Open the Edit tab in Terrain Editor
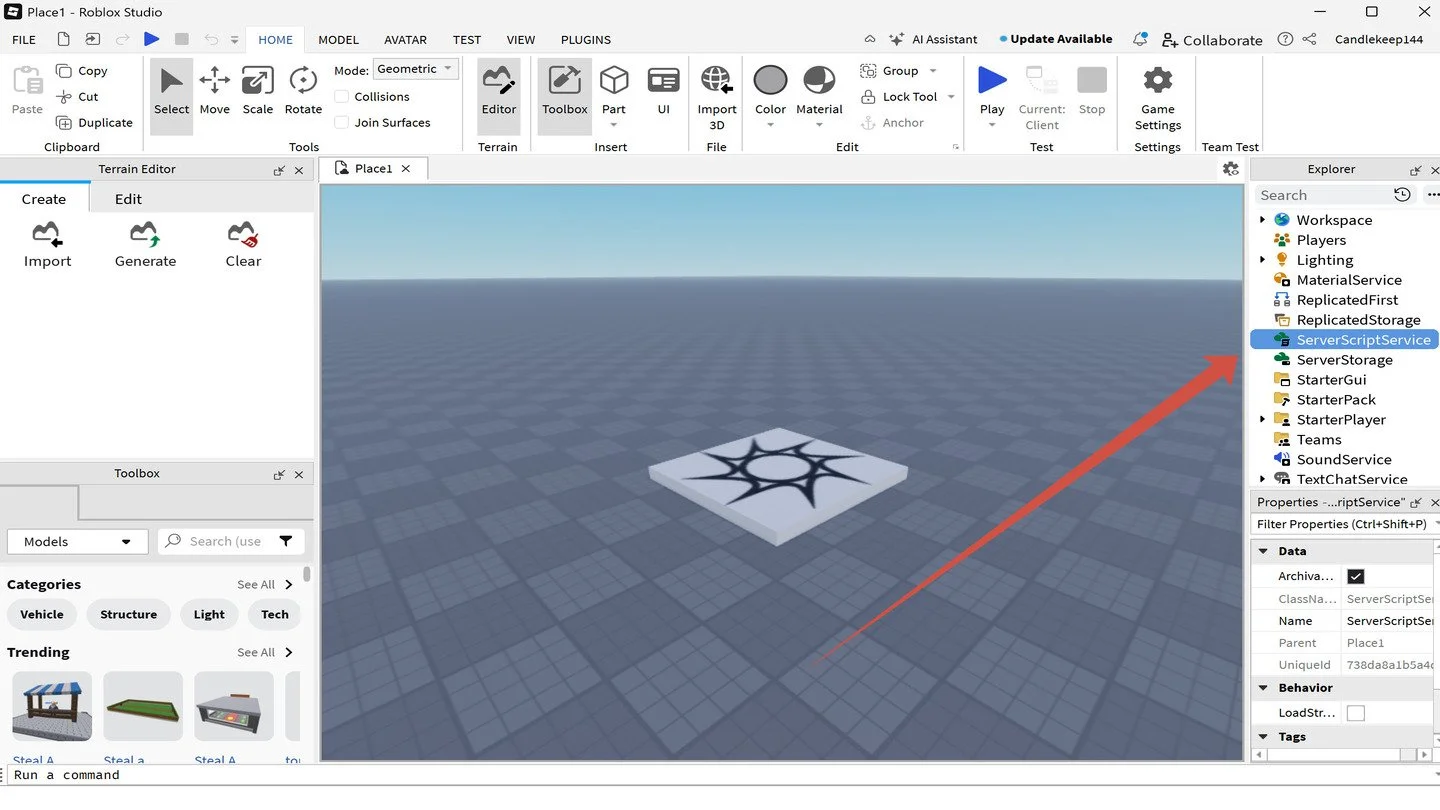The height and width of the screenshot is (810, 1440). tap(128, 199)
